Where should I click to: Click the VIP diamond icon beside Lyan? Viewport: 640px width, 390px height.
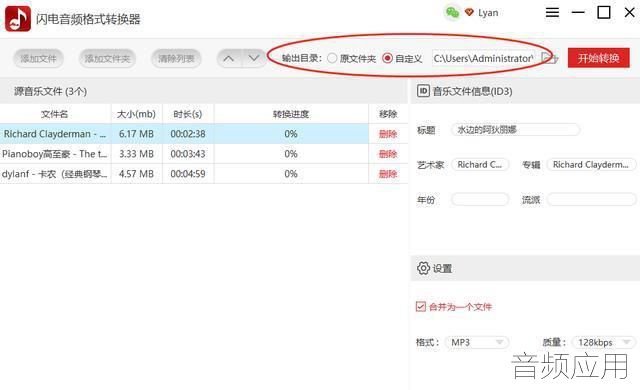(x=469, y=13)
